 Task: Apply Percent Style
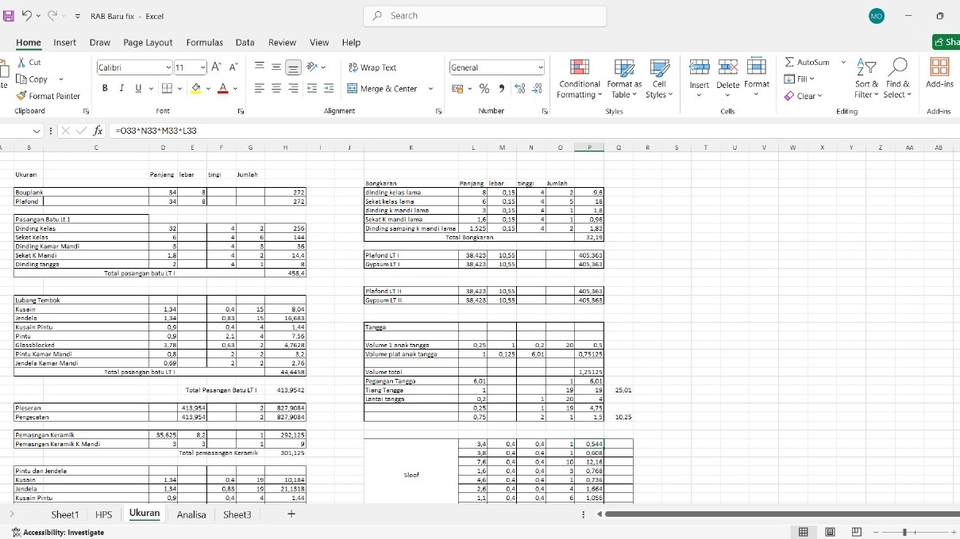click(x=484, y=89)
